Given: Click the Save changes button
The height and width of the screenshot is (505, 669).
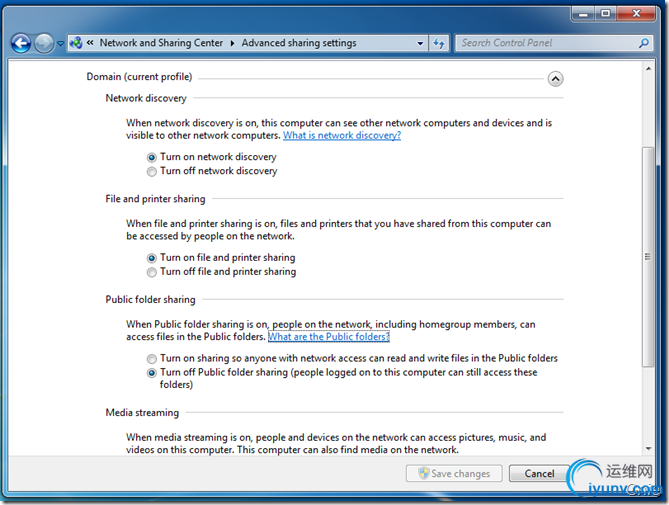Looking at the screenshot, I should click(x=454, y=473).
